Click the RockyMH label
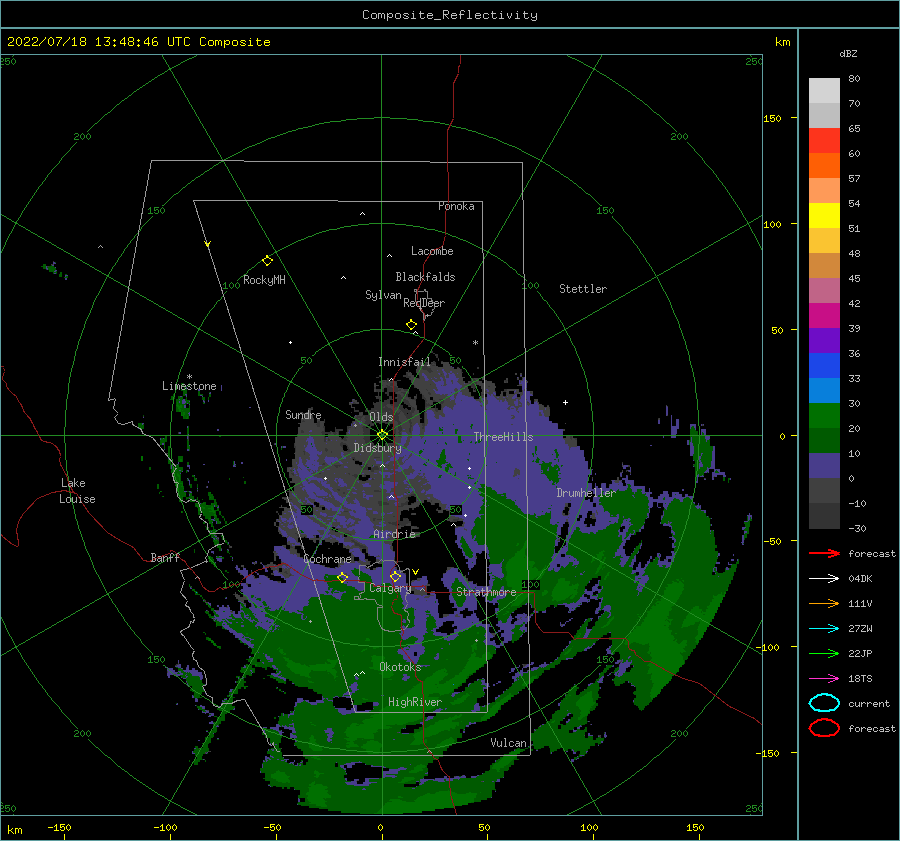 coord(264,280)
